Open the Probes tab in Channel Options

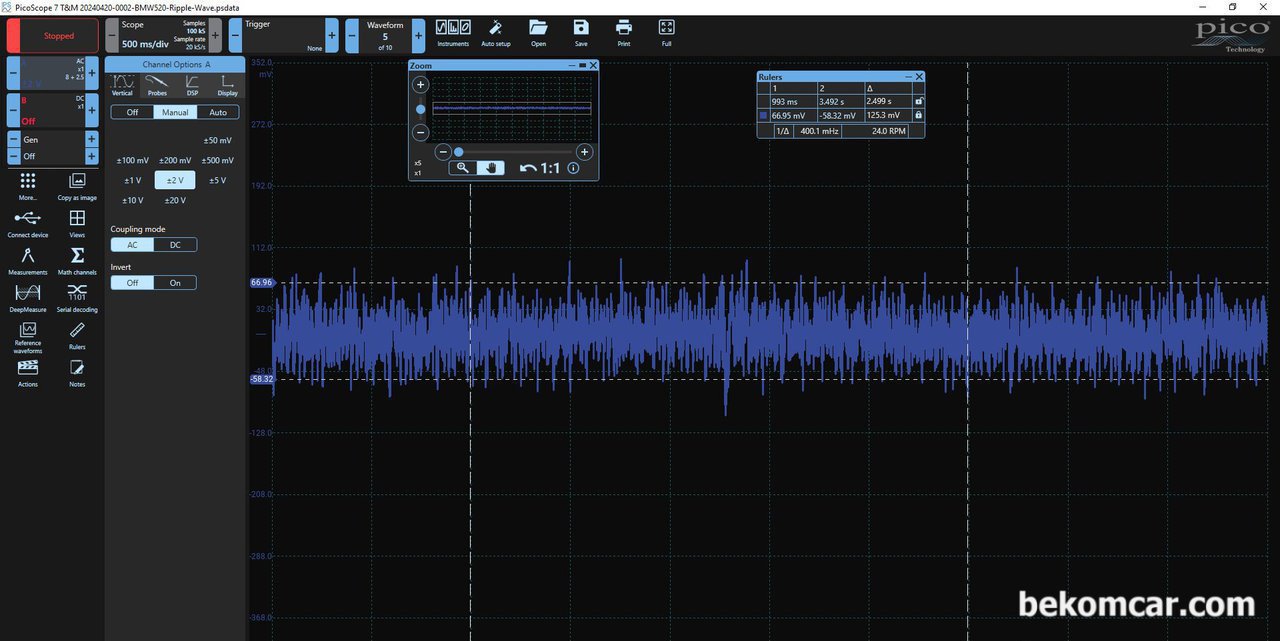click(x=157, y=86)
